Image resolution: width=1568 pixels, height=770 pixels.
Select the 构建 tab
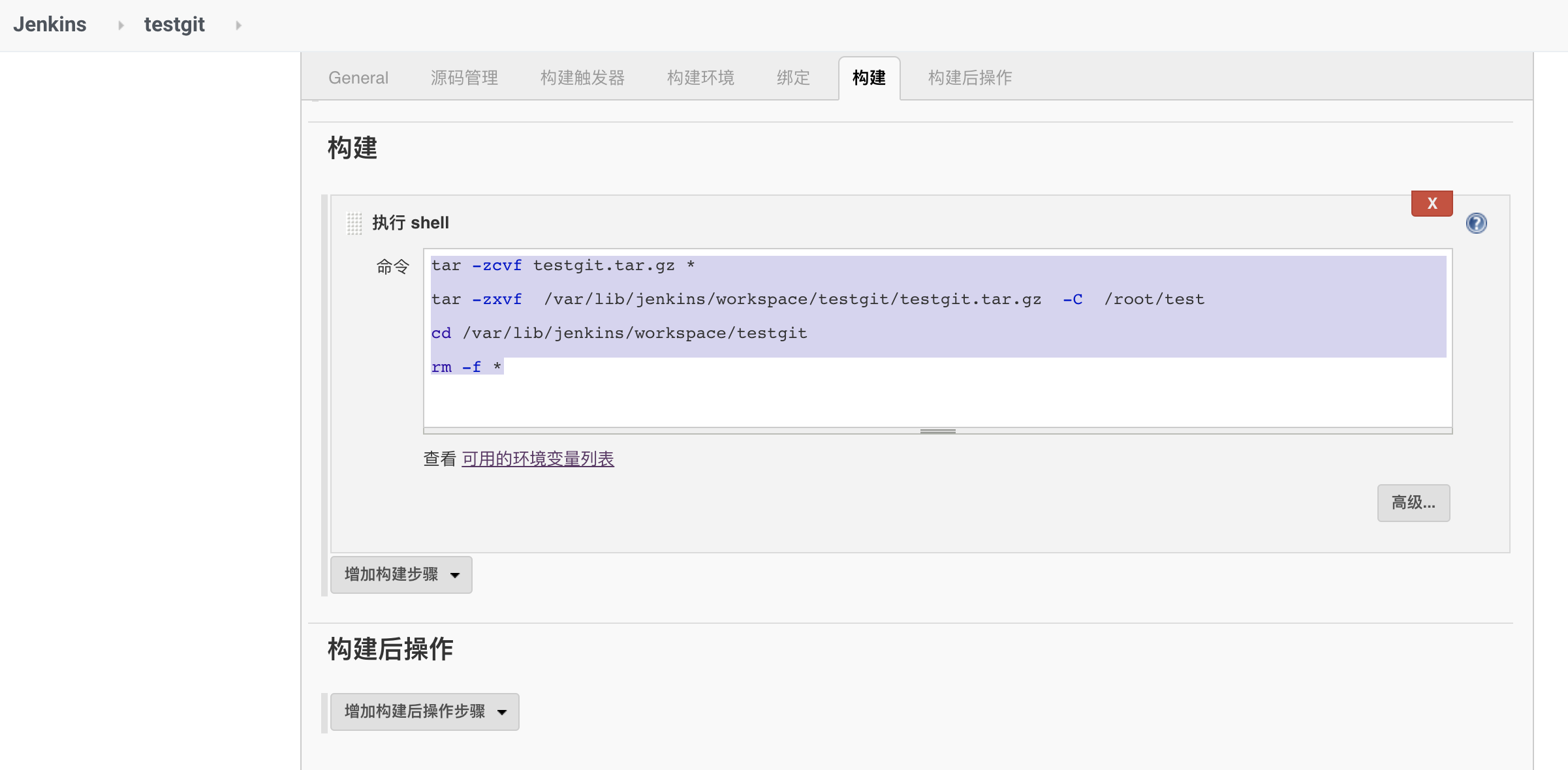tap(869, 78)
